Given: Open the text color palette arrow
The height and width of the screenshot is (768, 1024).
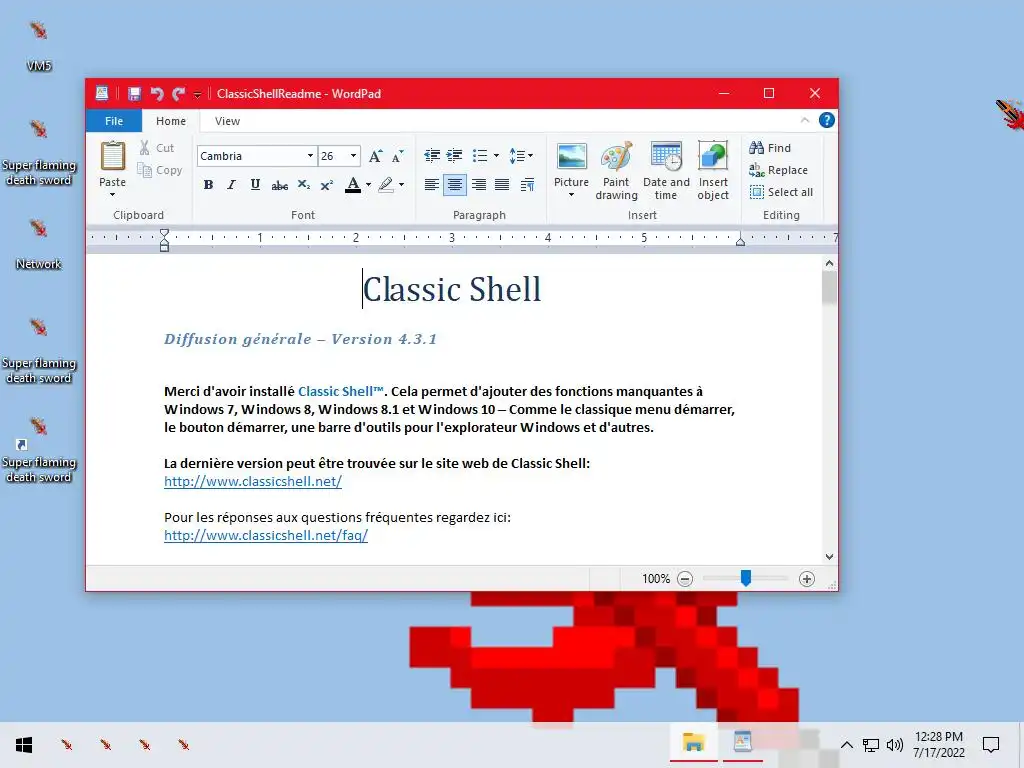Looking at the screenshot, I should pos(368,185).
